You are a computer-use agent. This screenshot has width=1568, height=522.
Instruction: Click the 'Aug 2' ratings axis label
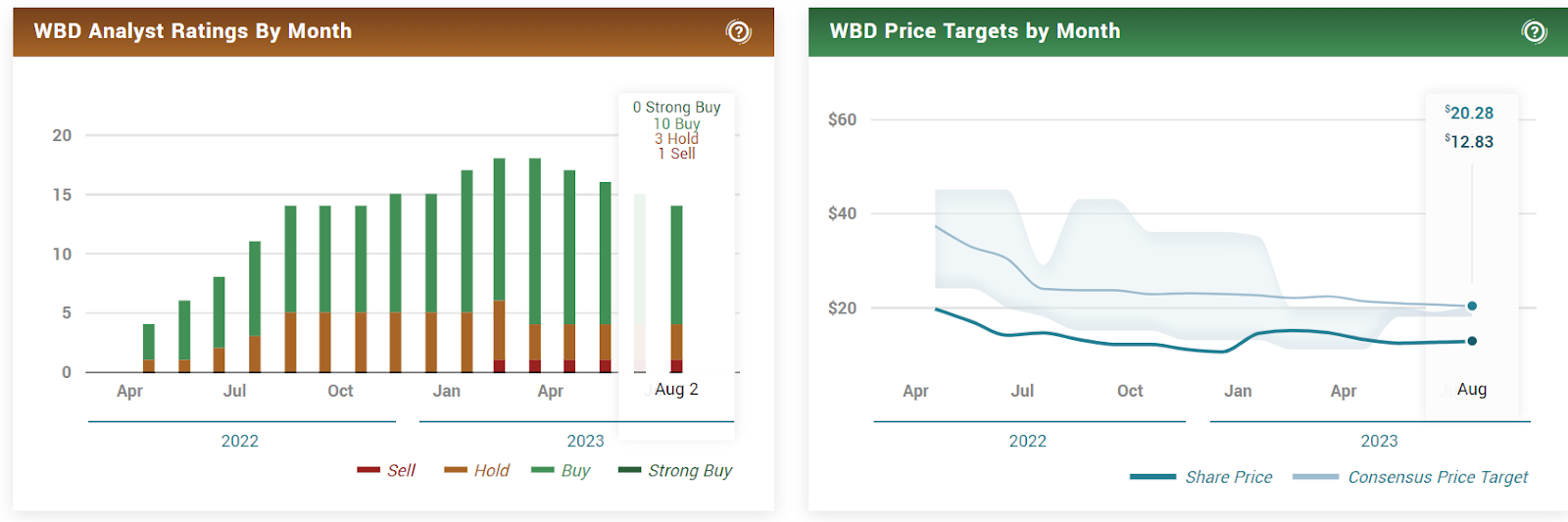click(676, 389)
